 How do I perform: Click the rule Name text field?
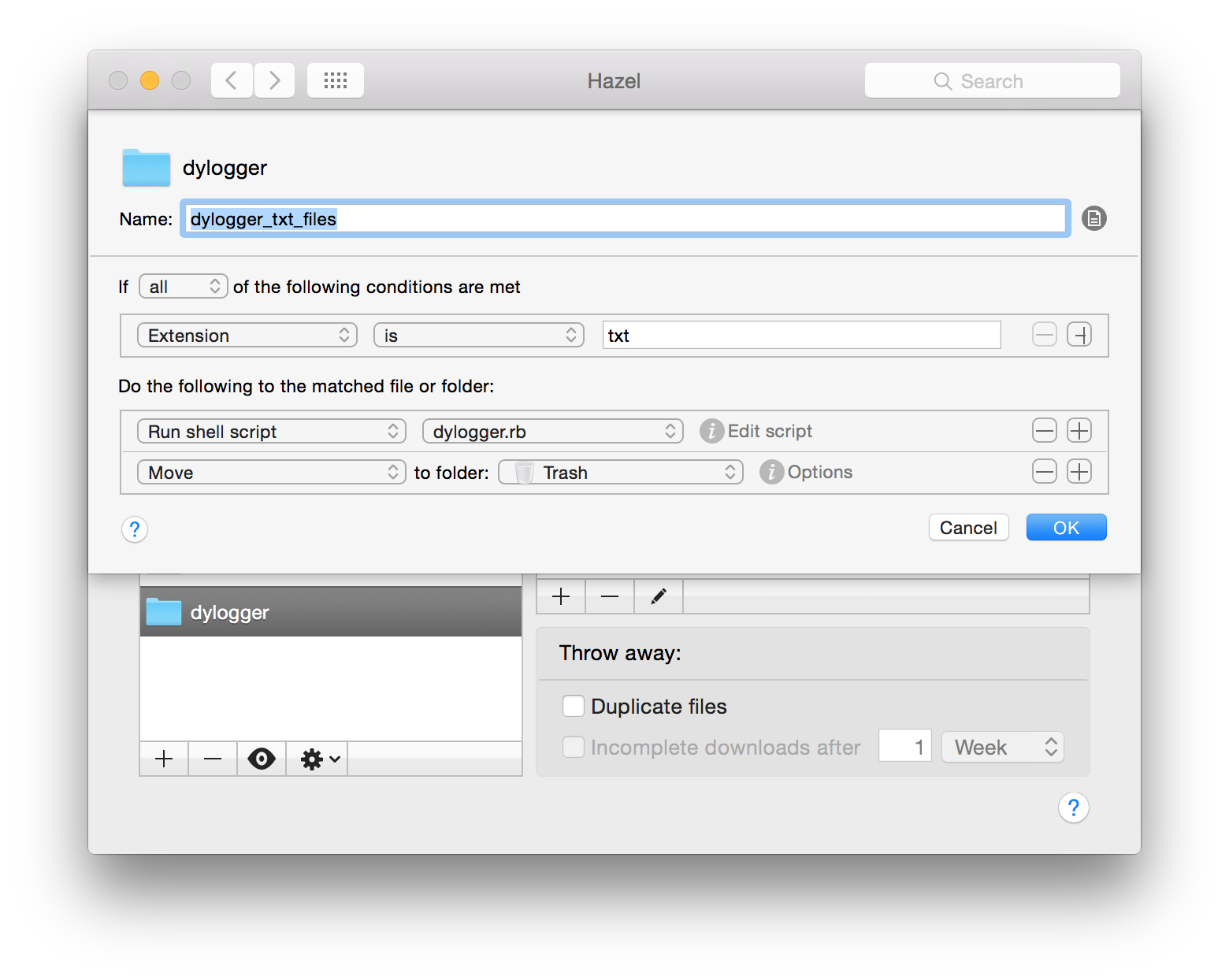(626, 218)
